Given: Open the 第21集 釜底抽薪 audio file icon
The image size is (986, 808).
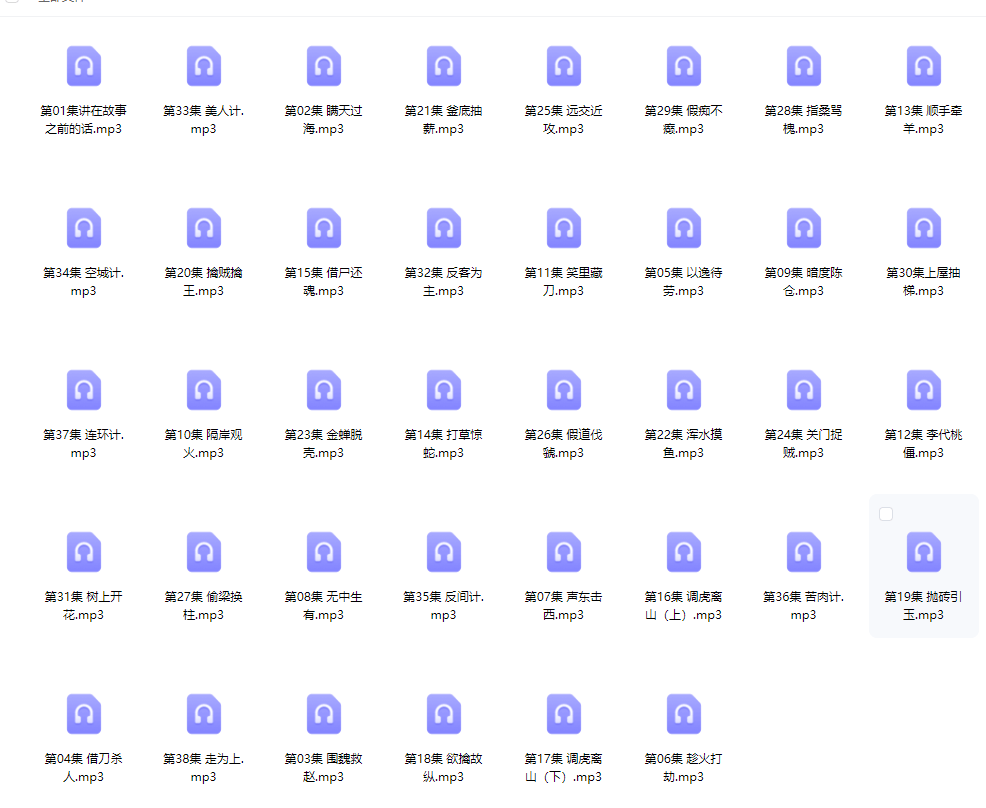Looking at the screenshot, I should coord(444,66).
